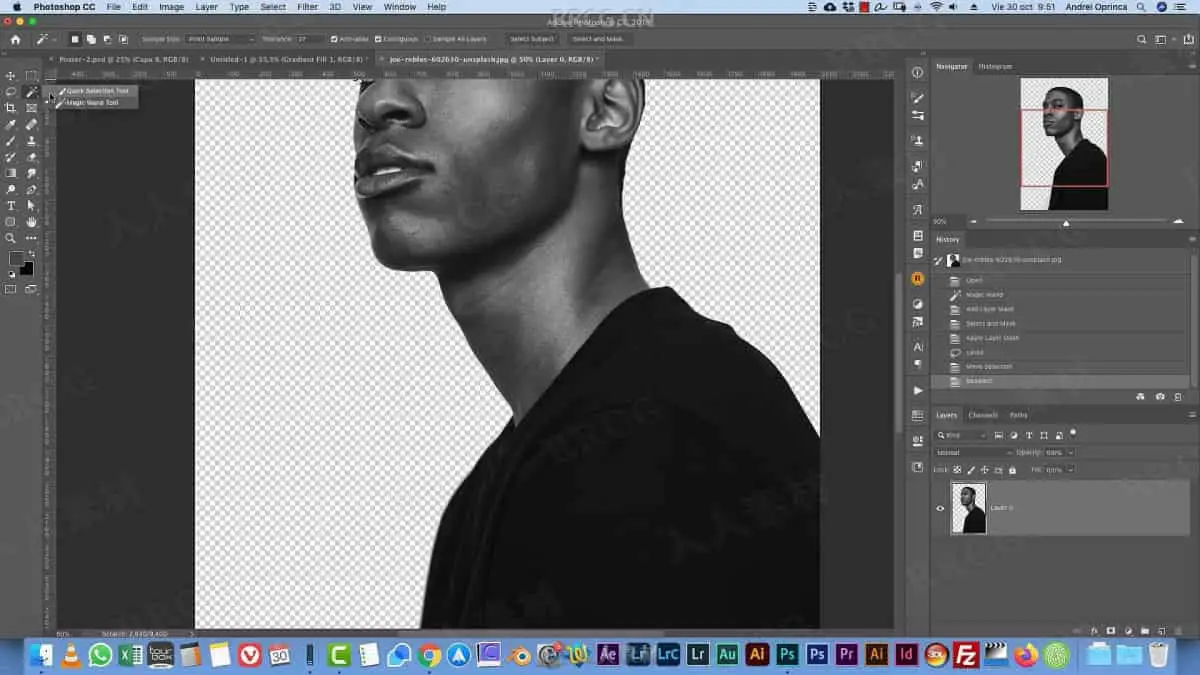Toggle the Contiguous checkbox

(378, 39)
